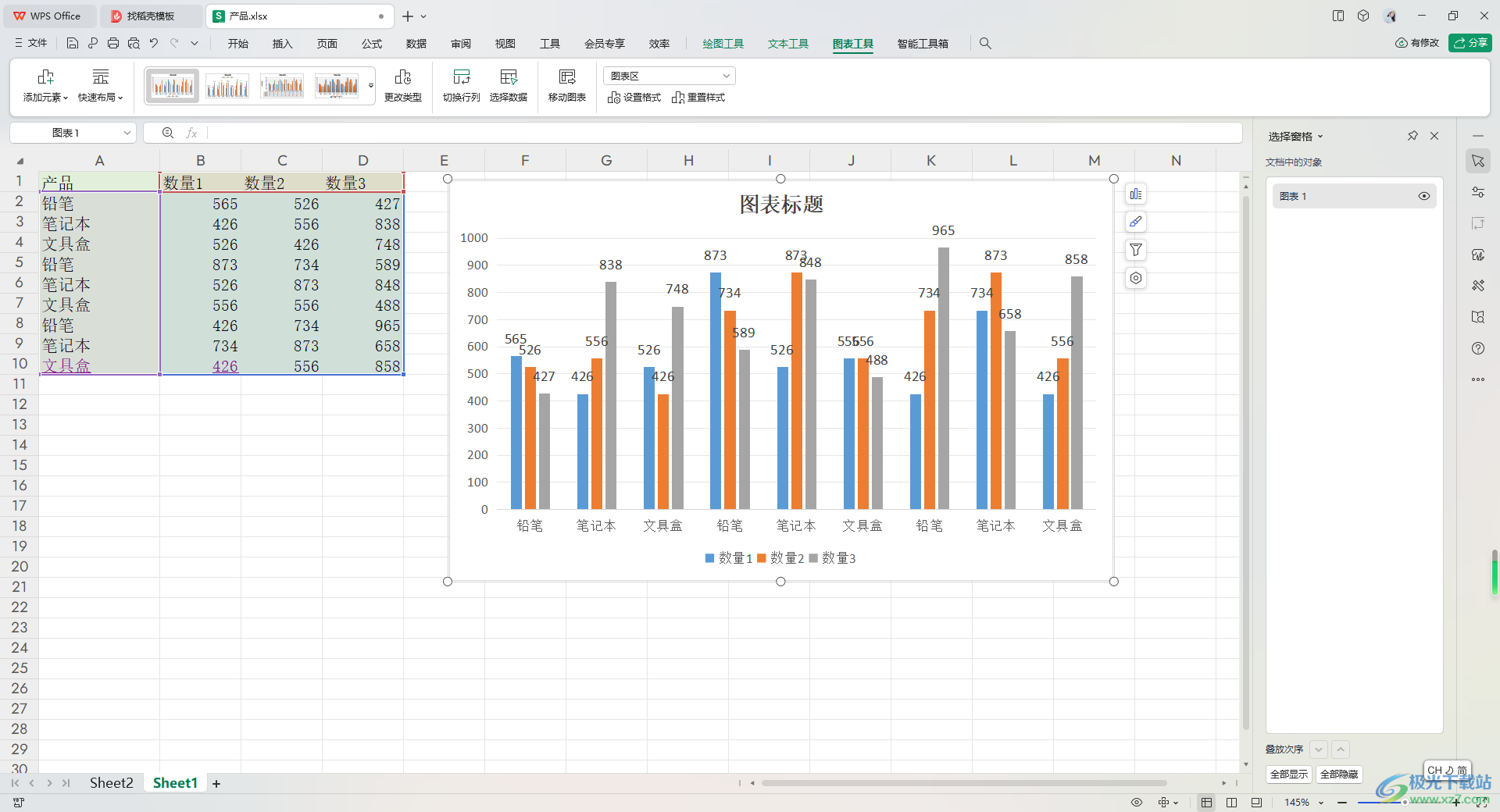Select column header N
This screenshot has width=1500, height=812.
click(1176, 161)
